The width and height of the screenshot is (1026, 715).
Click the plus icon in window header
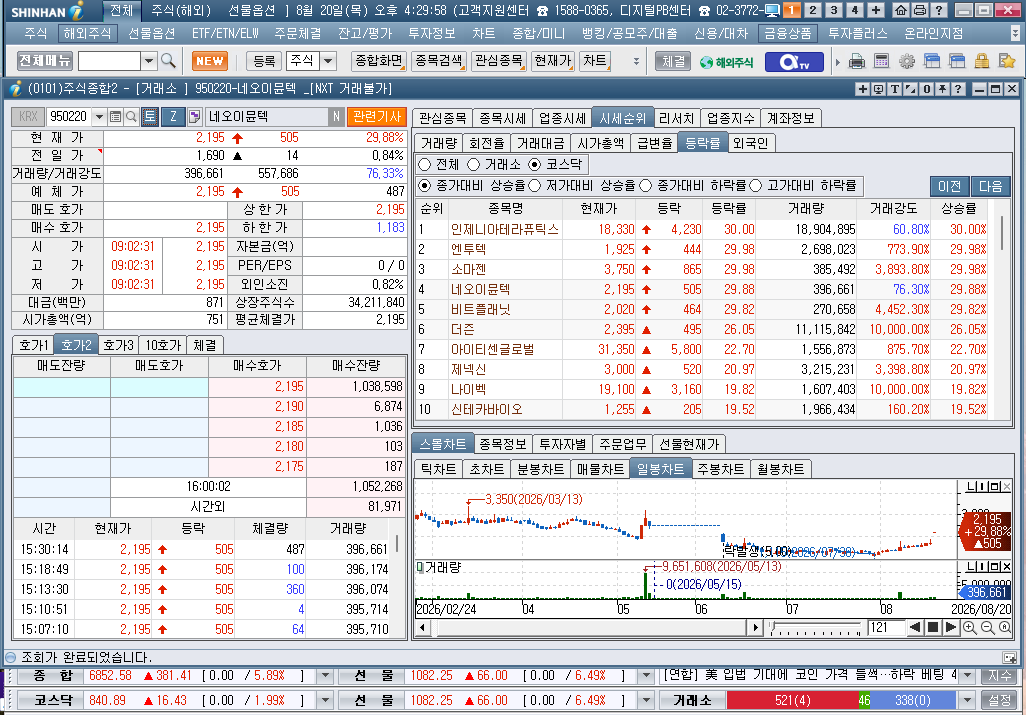click(x=862, y=89)
